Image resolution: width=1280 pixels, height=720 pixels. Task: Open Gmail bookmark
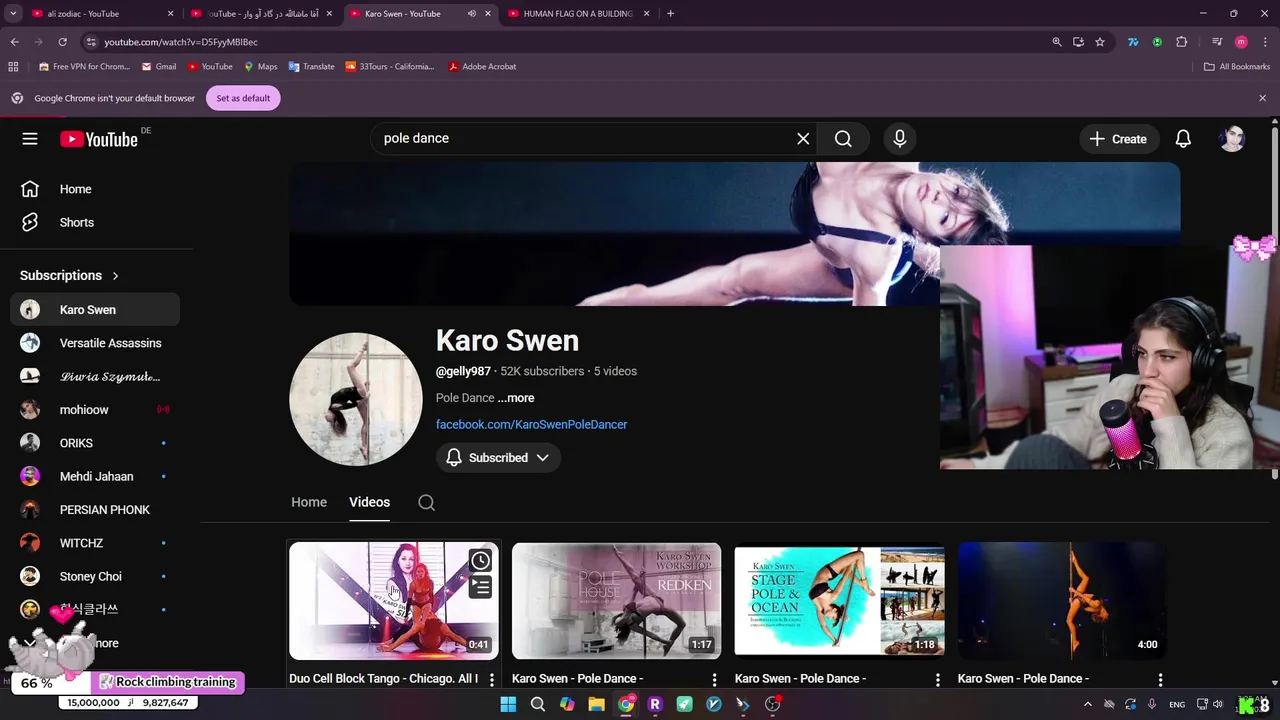pos(159,66)
